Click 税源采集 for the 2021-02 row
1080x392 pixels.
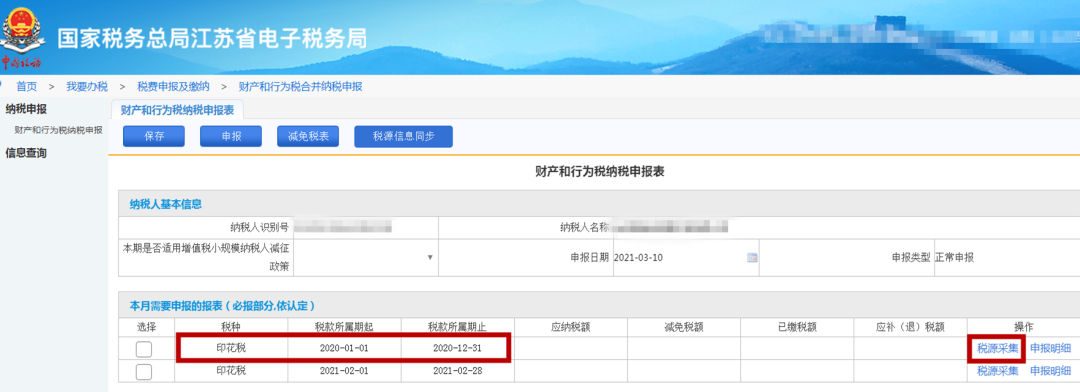click(997, 371)
